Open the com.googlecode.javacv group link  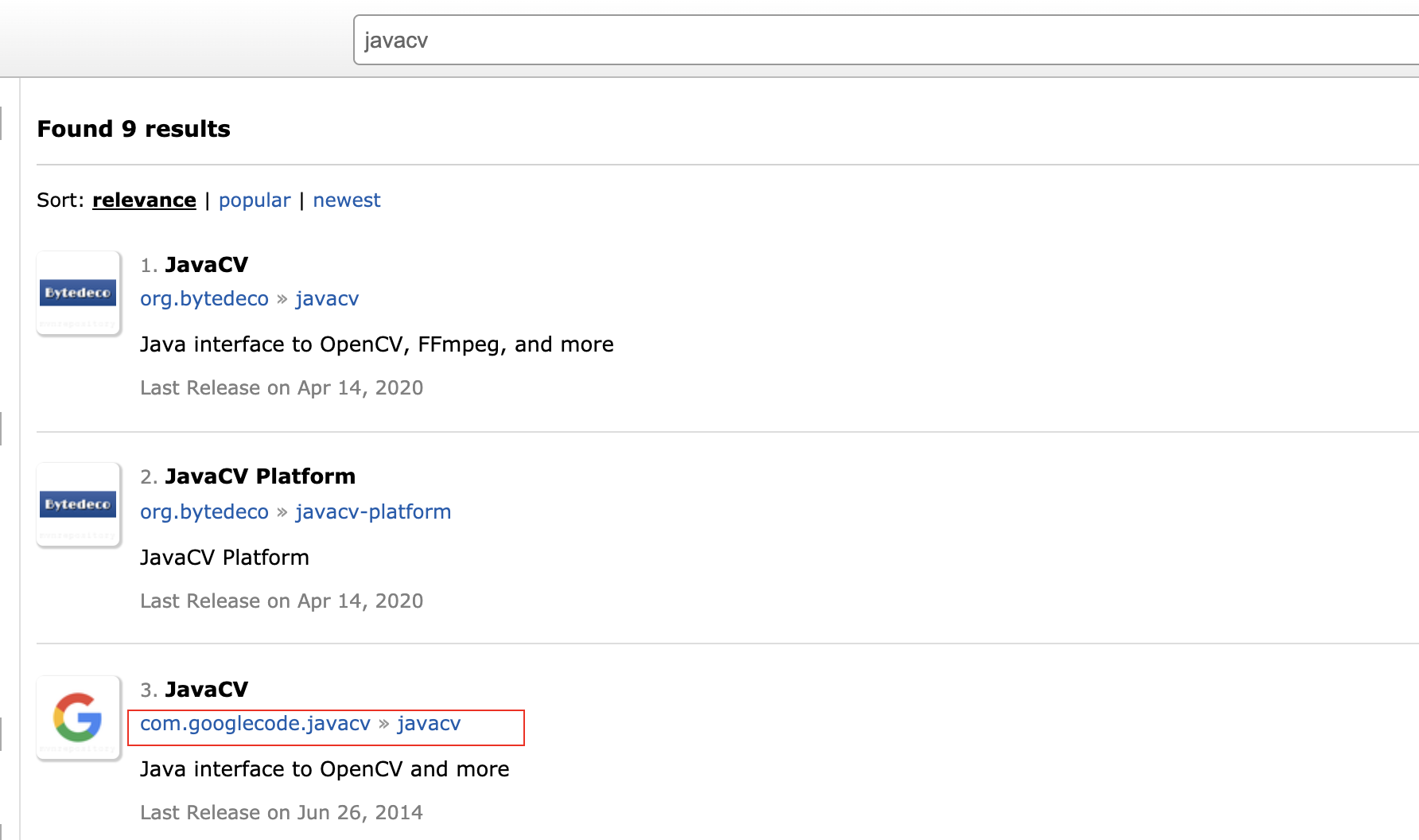click(255, 724)
